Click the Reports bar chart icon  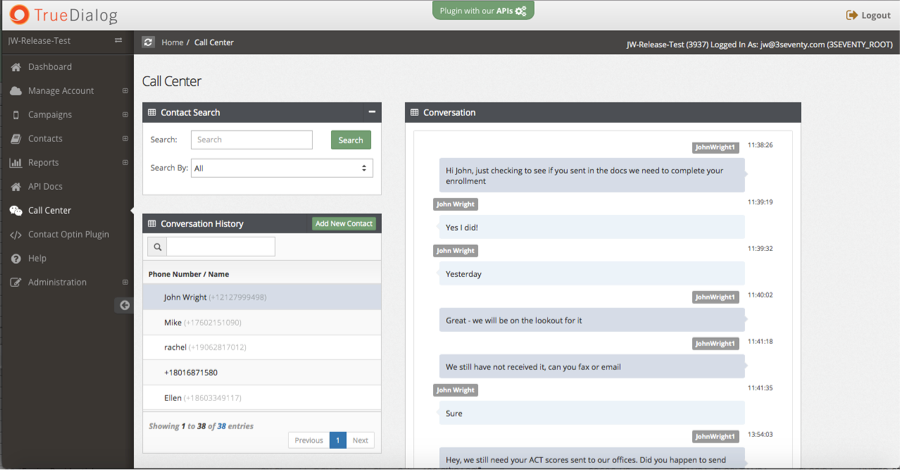click(x=15, y=163)
